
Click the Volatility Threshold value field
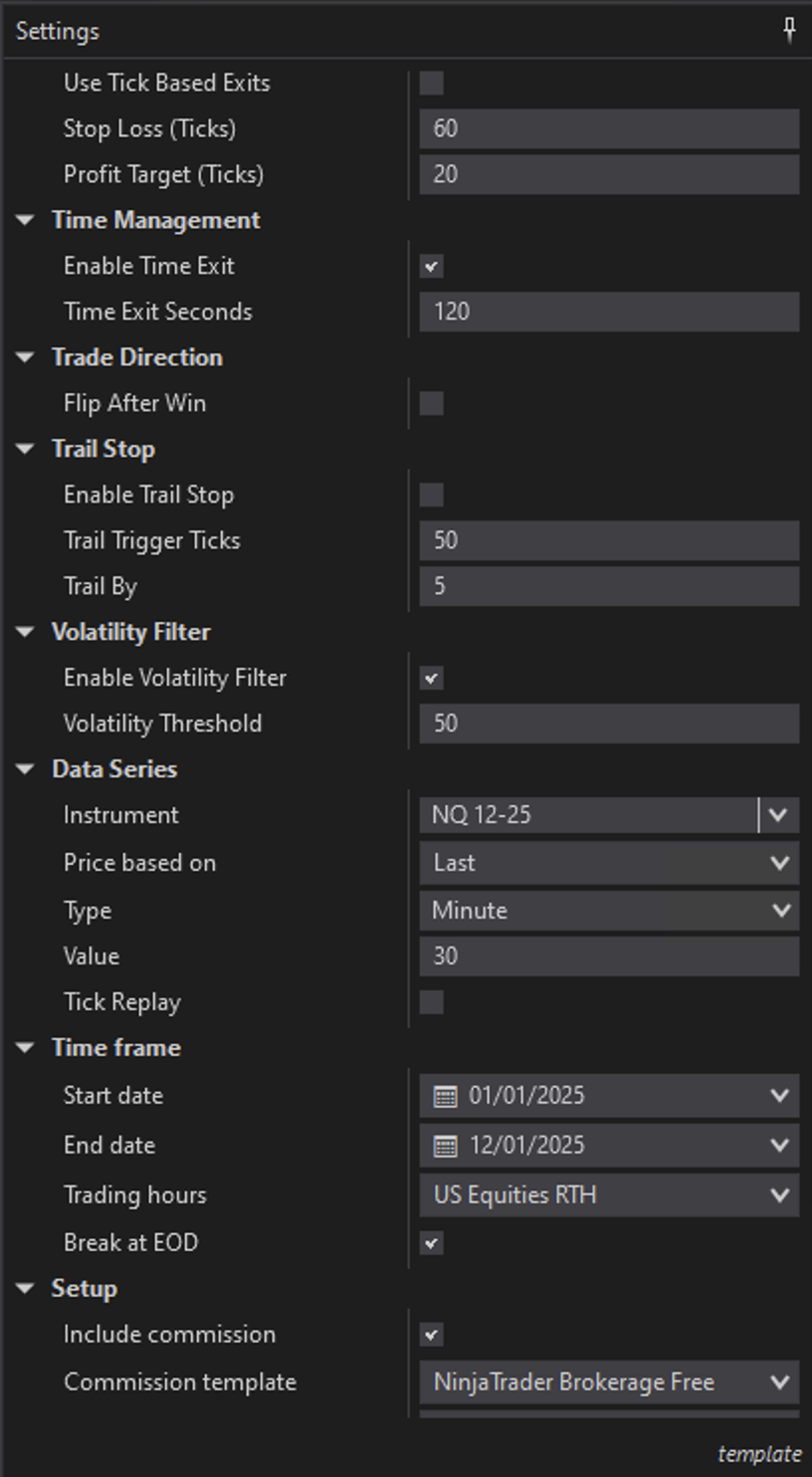coord(609,724)
